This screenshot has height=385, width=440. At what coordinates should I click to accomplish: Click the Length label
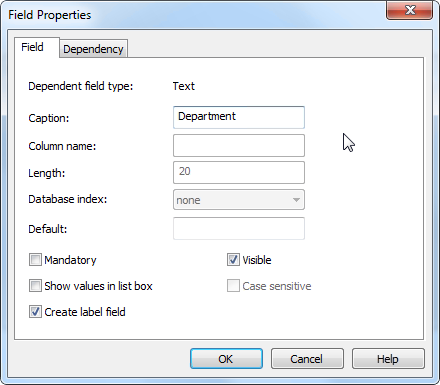(x=47, y=173)
